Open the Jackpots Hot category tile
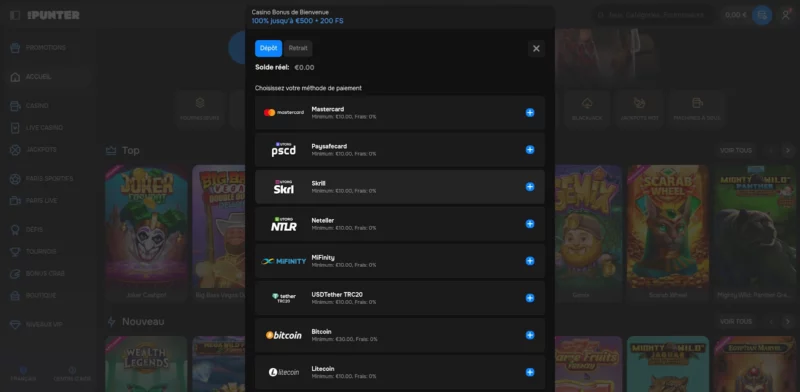 639,109
